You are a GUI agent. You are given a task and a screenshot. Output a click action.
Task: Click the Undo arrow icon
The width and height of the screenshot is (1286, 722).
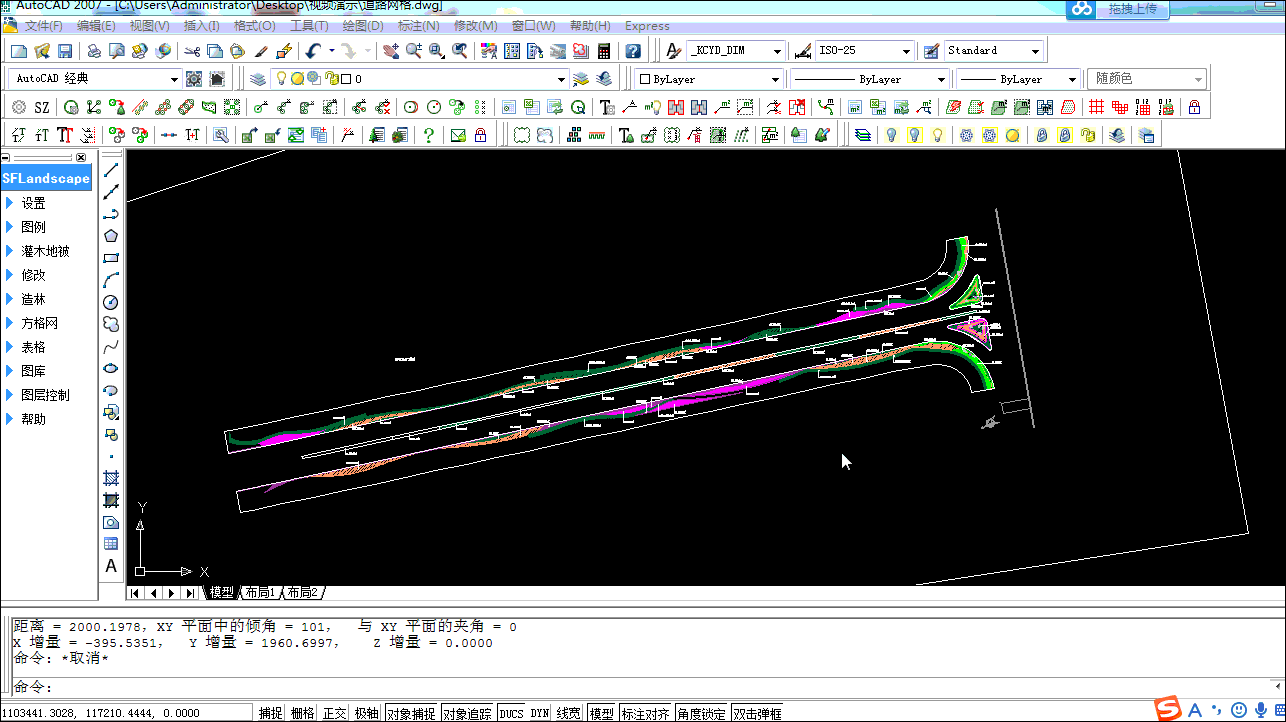coord(313,51)
